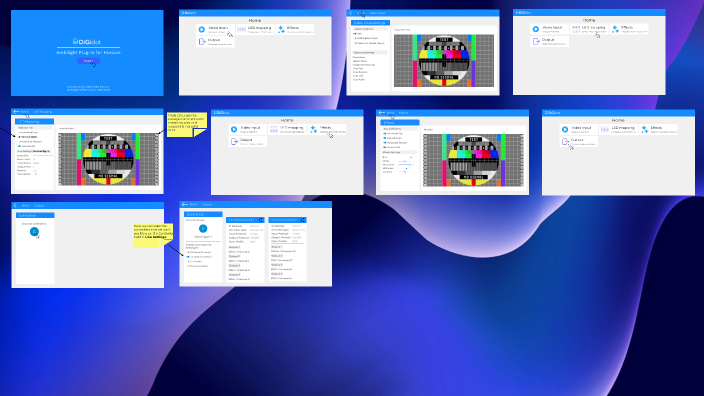
Task: Click round search button above 'Search again'
Action: [x=203, y=229]
